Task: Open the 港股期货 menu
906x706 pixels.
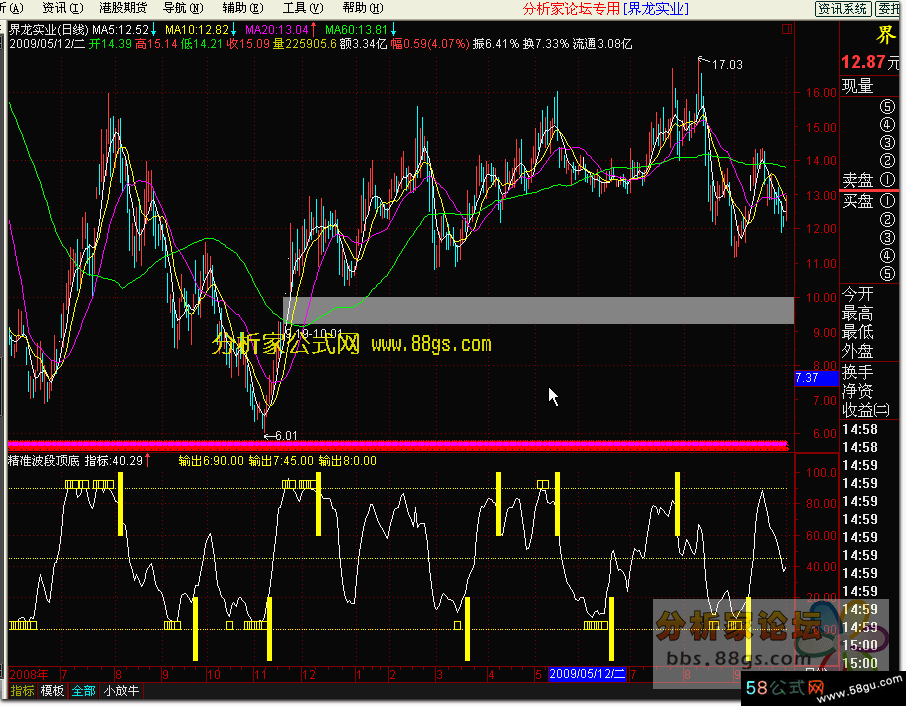Action: click(x=123, y=8)
